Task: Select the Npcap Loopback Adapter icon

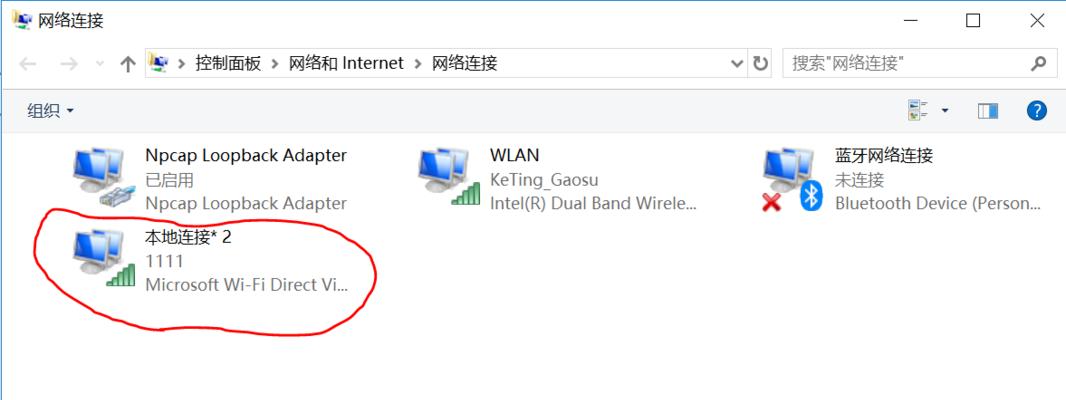Action: tap(99, 177)
